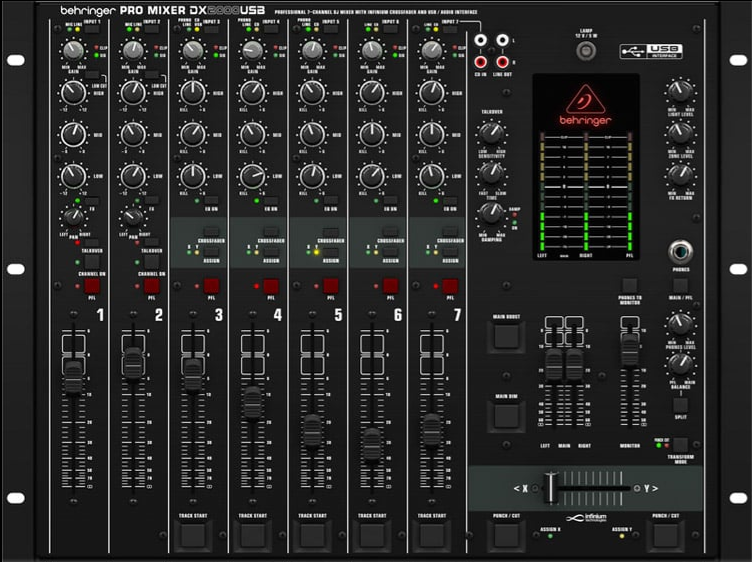Click the Phones Level knob
The height and width of the screenshot is (562, 752).
coord(680,322)
